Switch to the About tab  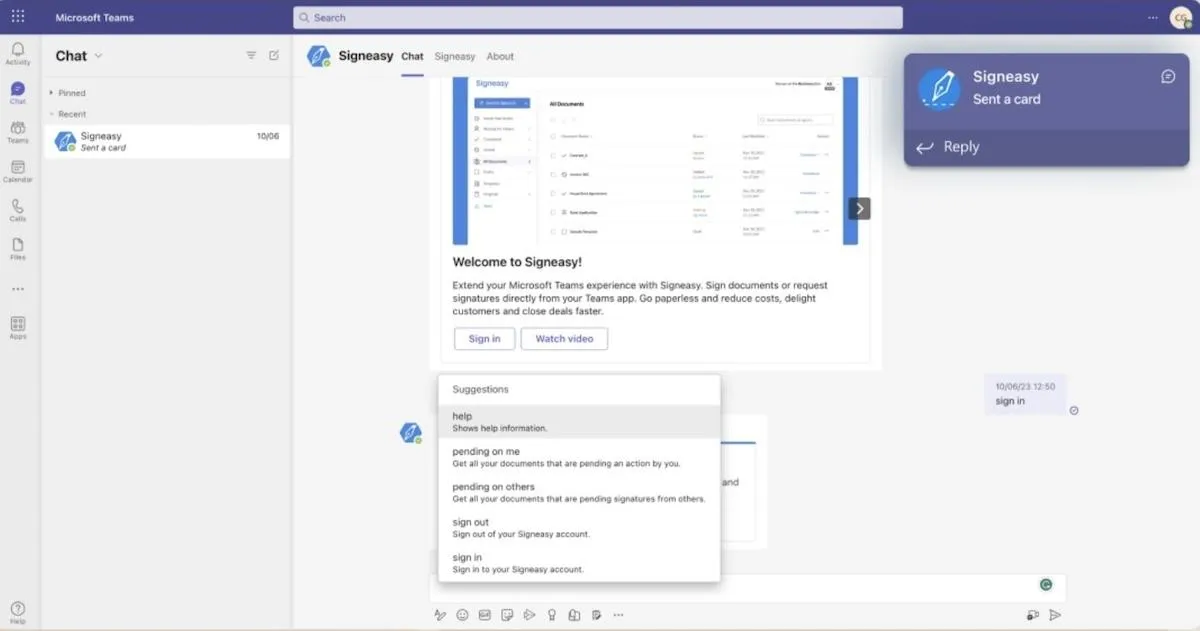coord(500,57)
